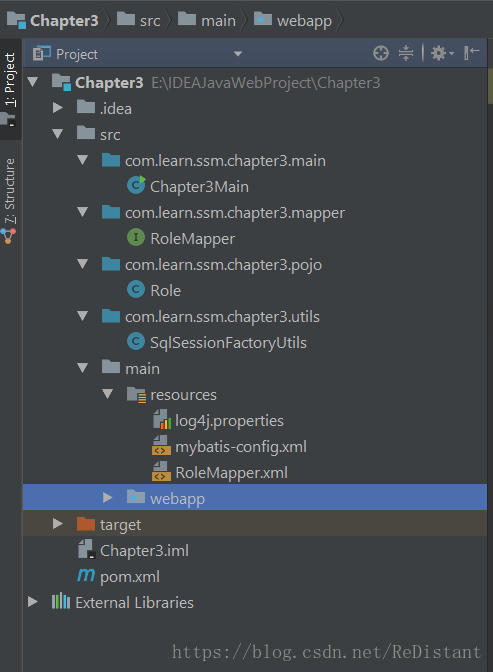The height and width of the screenshot is (672, 493).
Task: Click the mybatis-config.xml file icon
Action: click(161, 446)
